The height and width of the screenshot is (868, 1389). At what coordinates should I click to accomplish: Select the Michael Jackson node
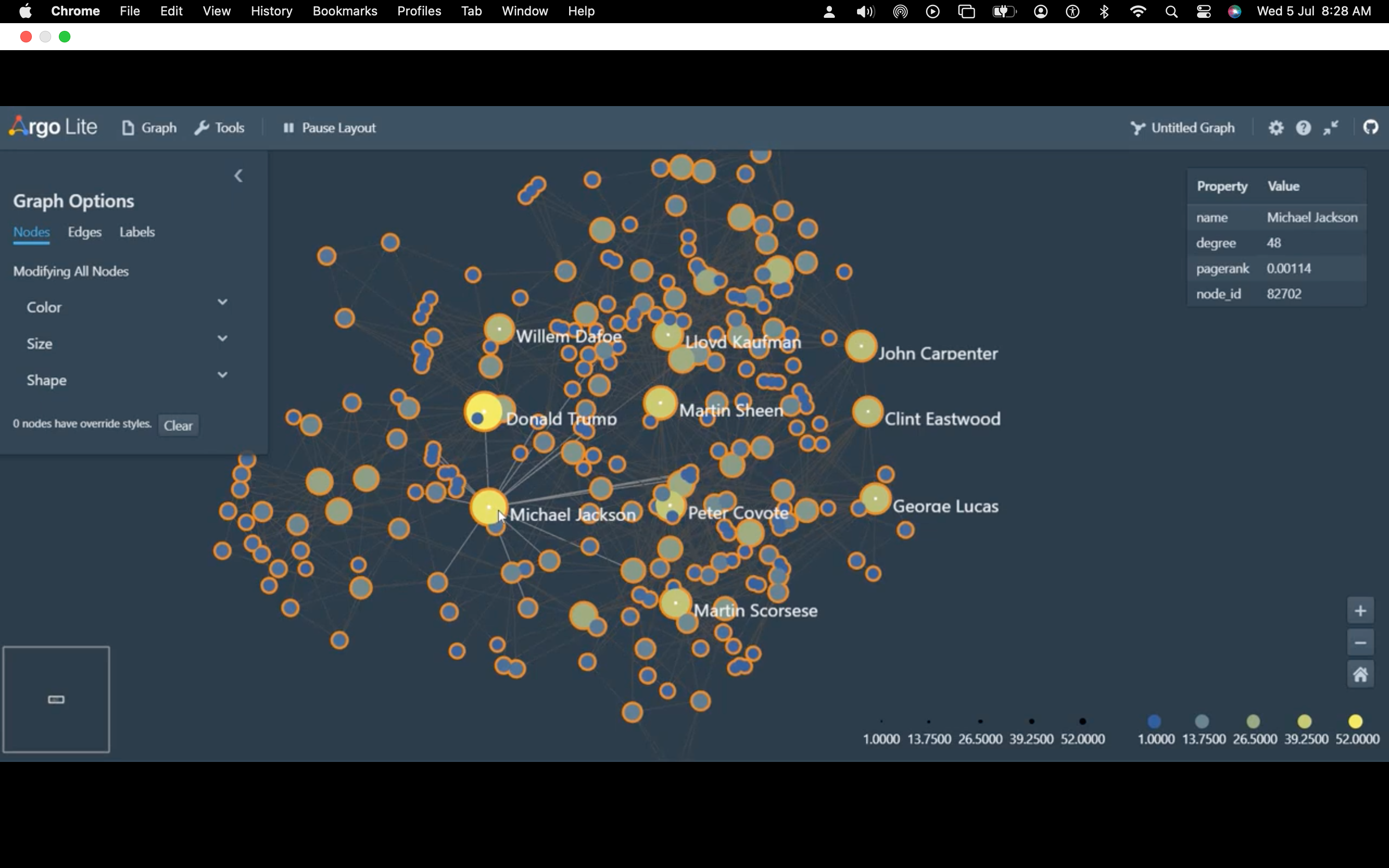click(489, 507)
